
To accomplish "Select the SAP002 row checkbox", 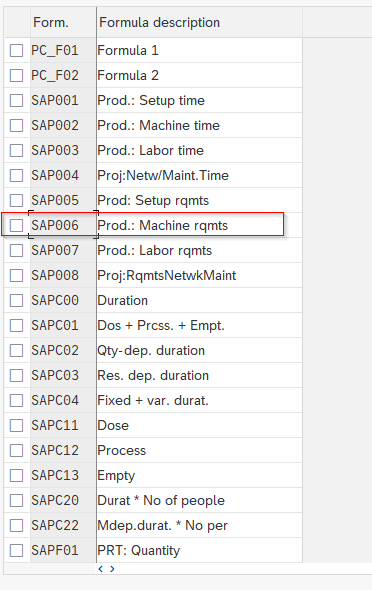I will click(x=16, y=125).
